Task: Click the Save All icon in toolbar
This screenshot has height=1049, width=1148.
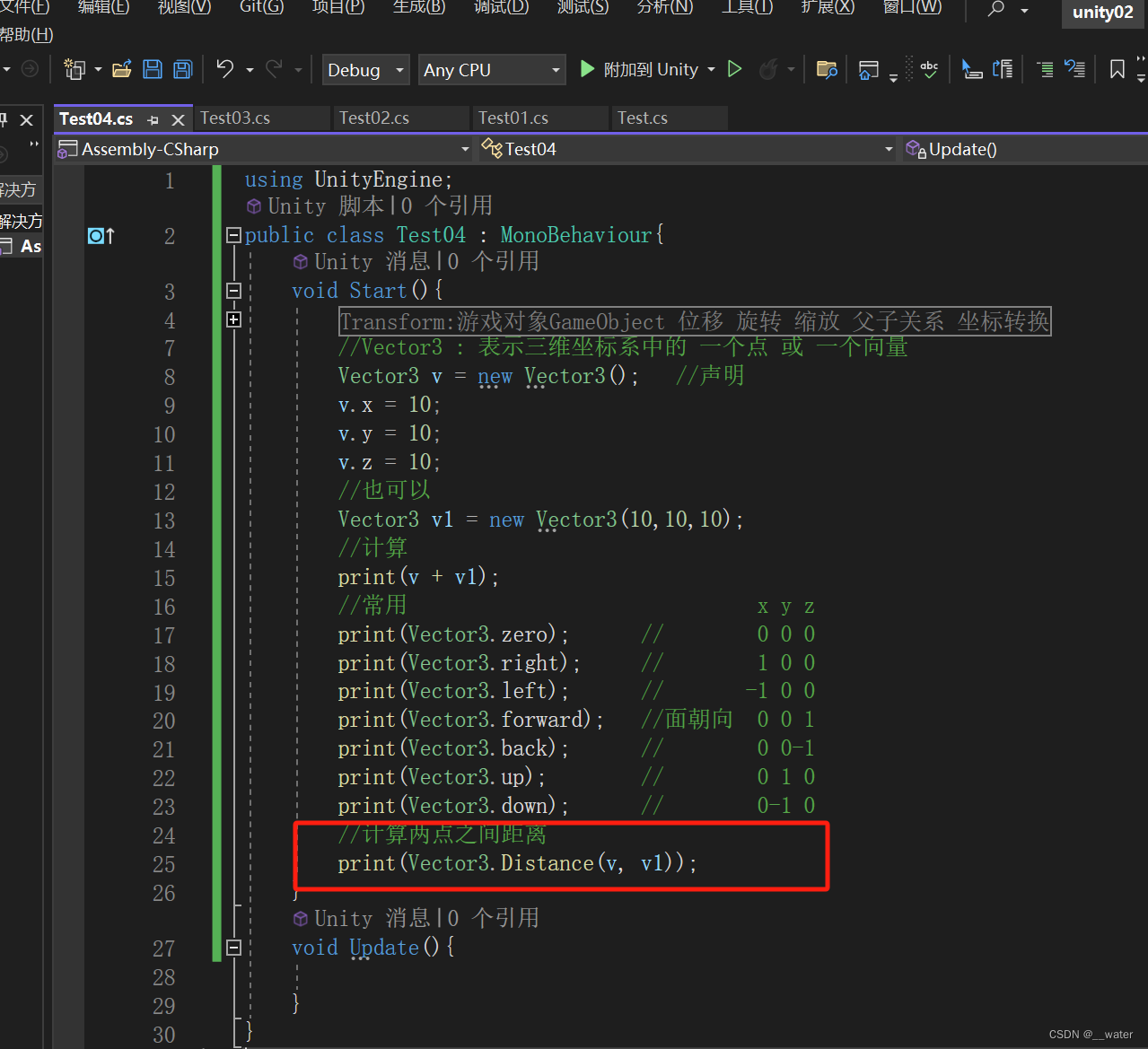Action: pyautogui.click(x=183, y=69)
